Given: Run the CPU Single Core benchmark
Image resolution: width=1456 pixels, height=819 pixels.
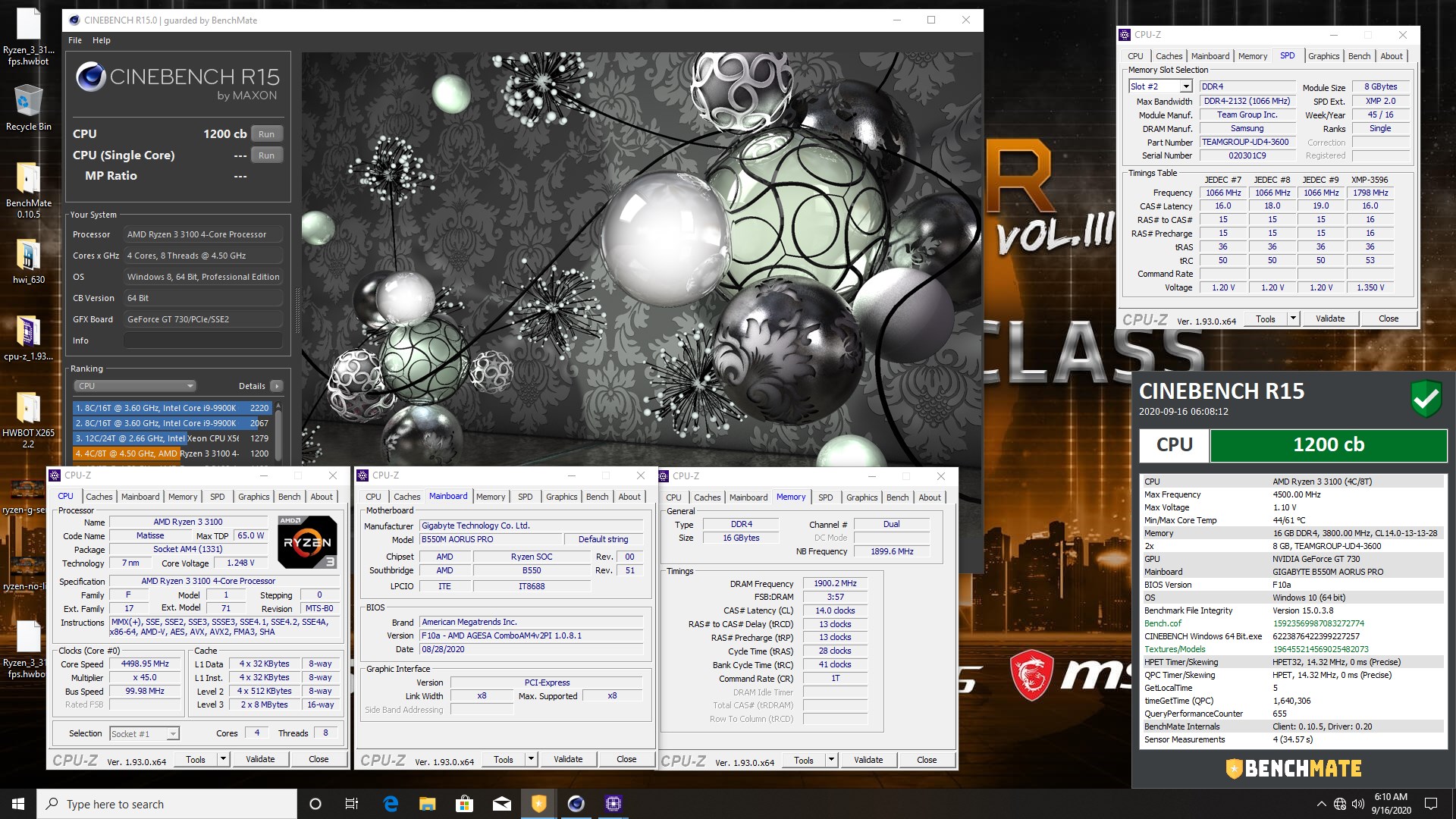Looking at the screenshot, I should [x=266, y=155].
